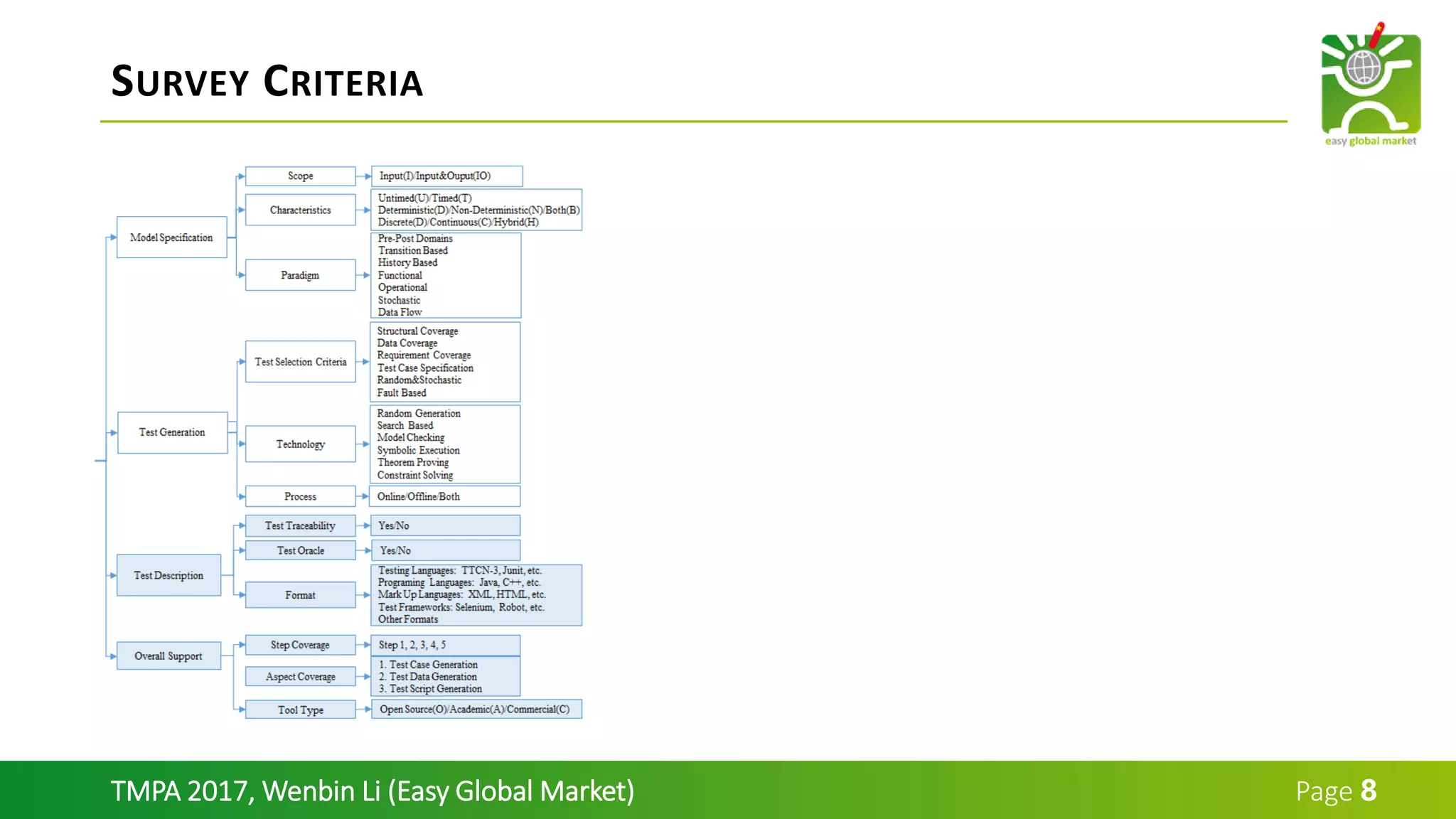This screenshot has height=819, width=1456.
Task: Click Functional in the paradigm list
Action: click(400, 276)
